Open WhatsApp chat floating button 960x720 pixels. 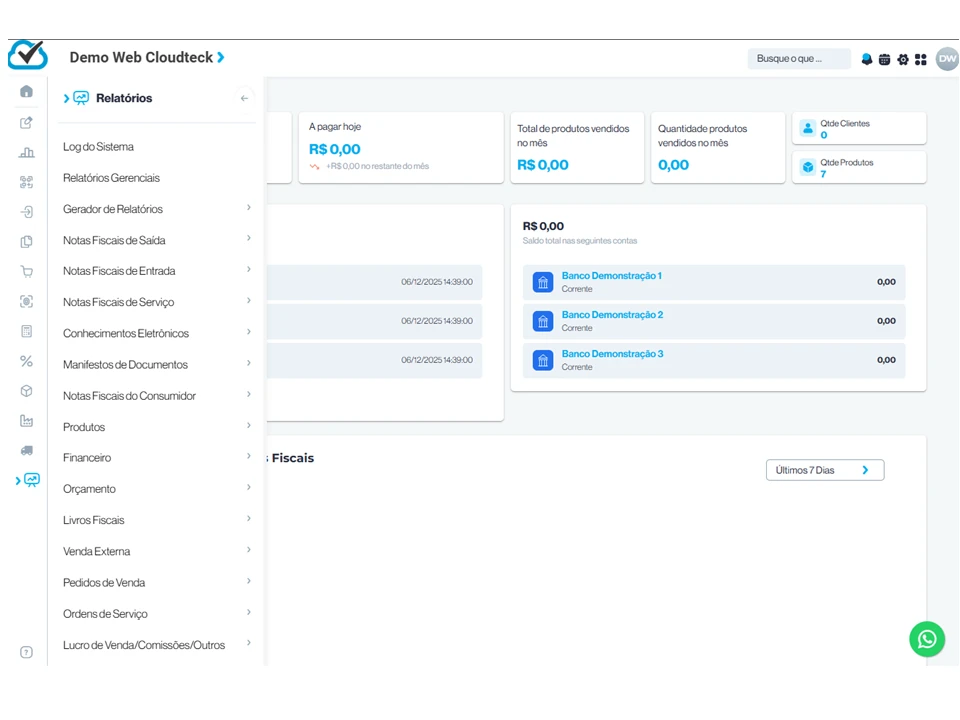tap(927, 639)
